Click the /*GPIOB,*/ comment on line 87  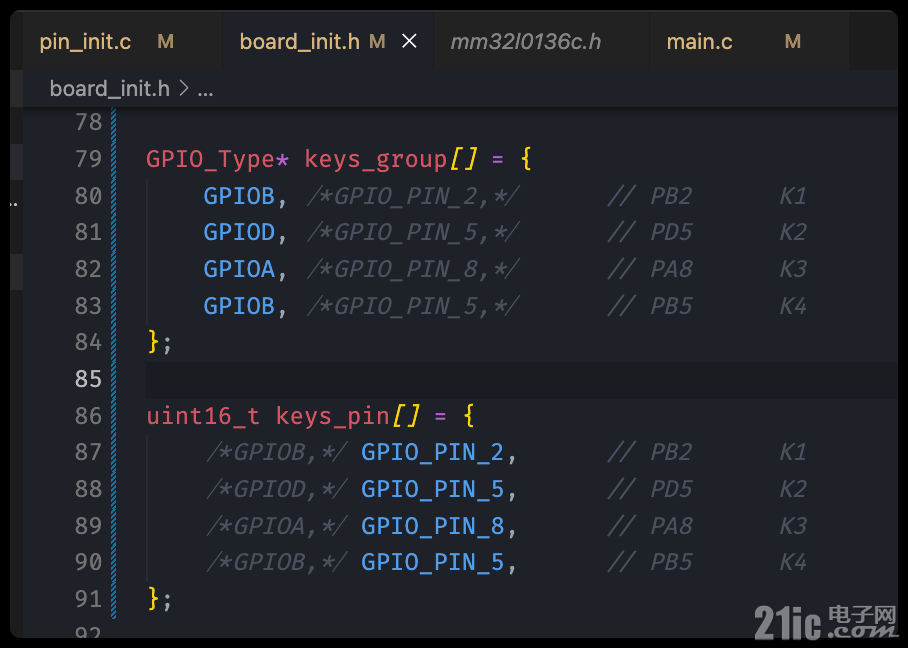277,452
